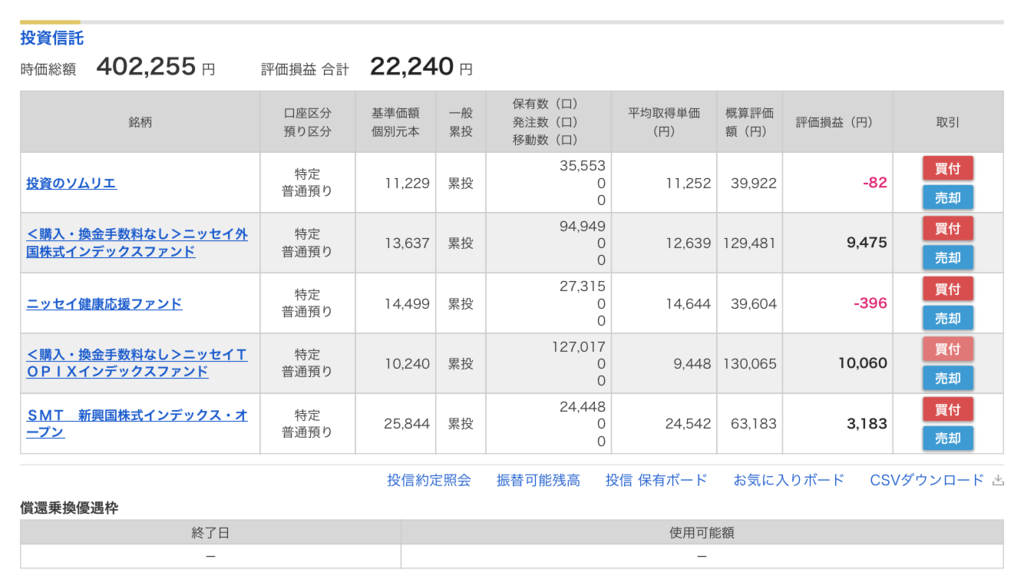Select the 14,499 base price cell
This screenshot has height=576, width=1024.
click(407, 304)
